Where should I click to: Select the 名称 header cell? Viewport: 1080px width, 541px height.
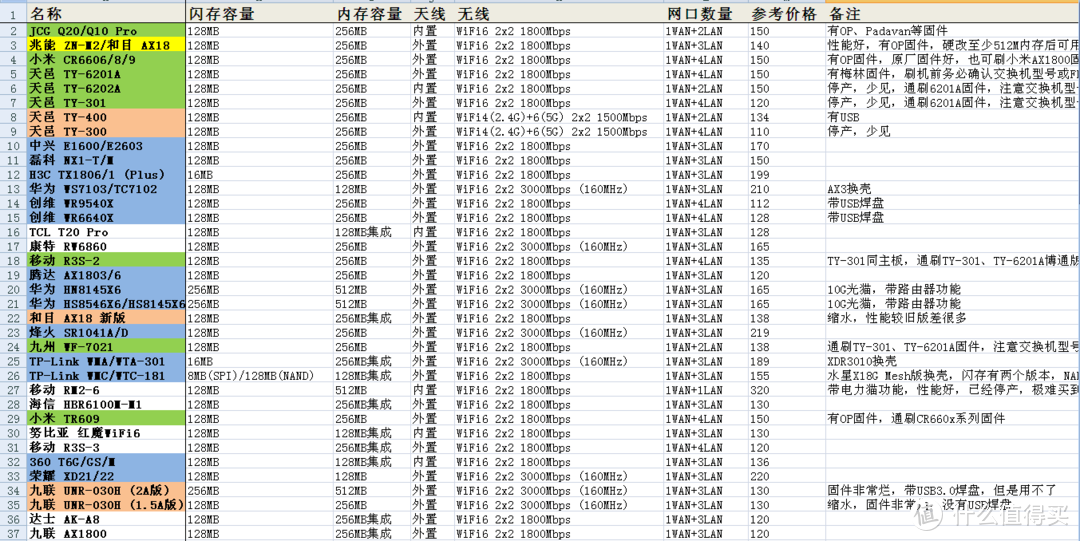pos(106,14)
